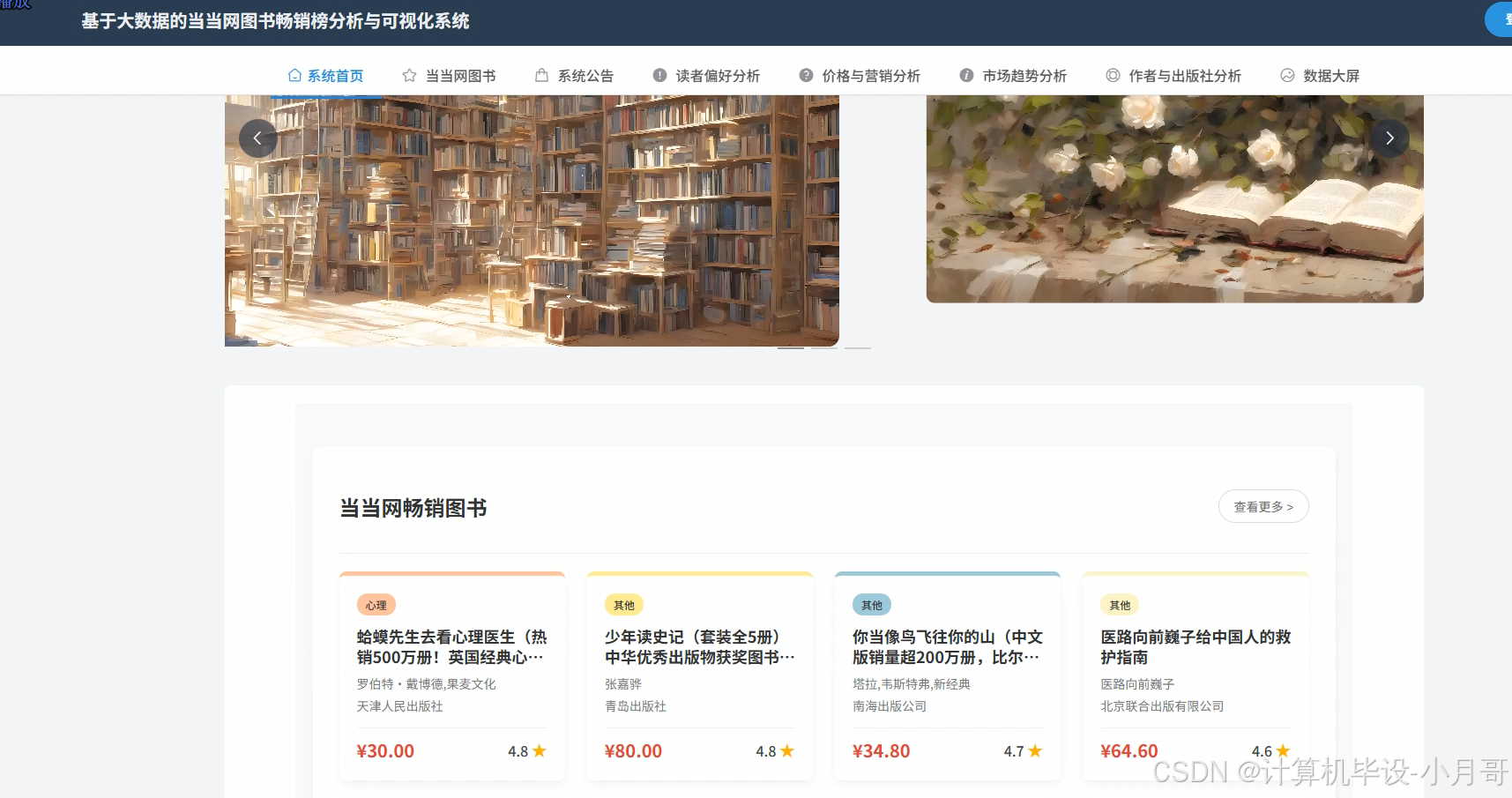The height and width of the screenshot is (798, 1512).
Task: Click the circle icon beside 作者与出版社分析
Action: point(1112,75)
